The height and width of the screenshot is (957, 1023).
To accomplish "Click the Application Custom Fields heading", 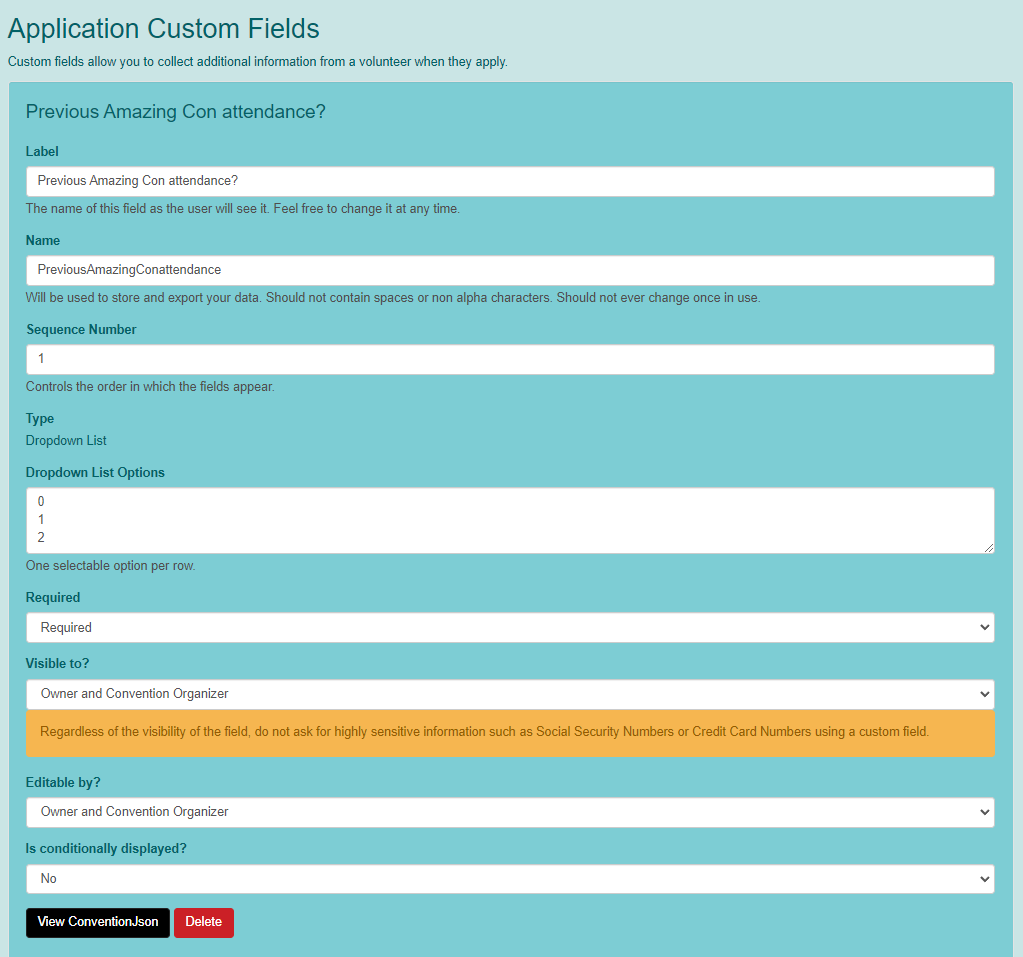I will (x=164, y=29).
